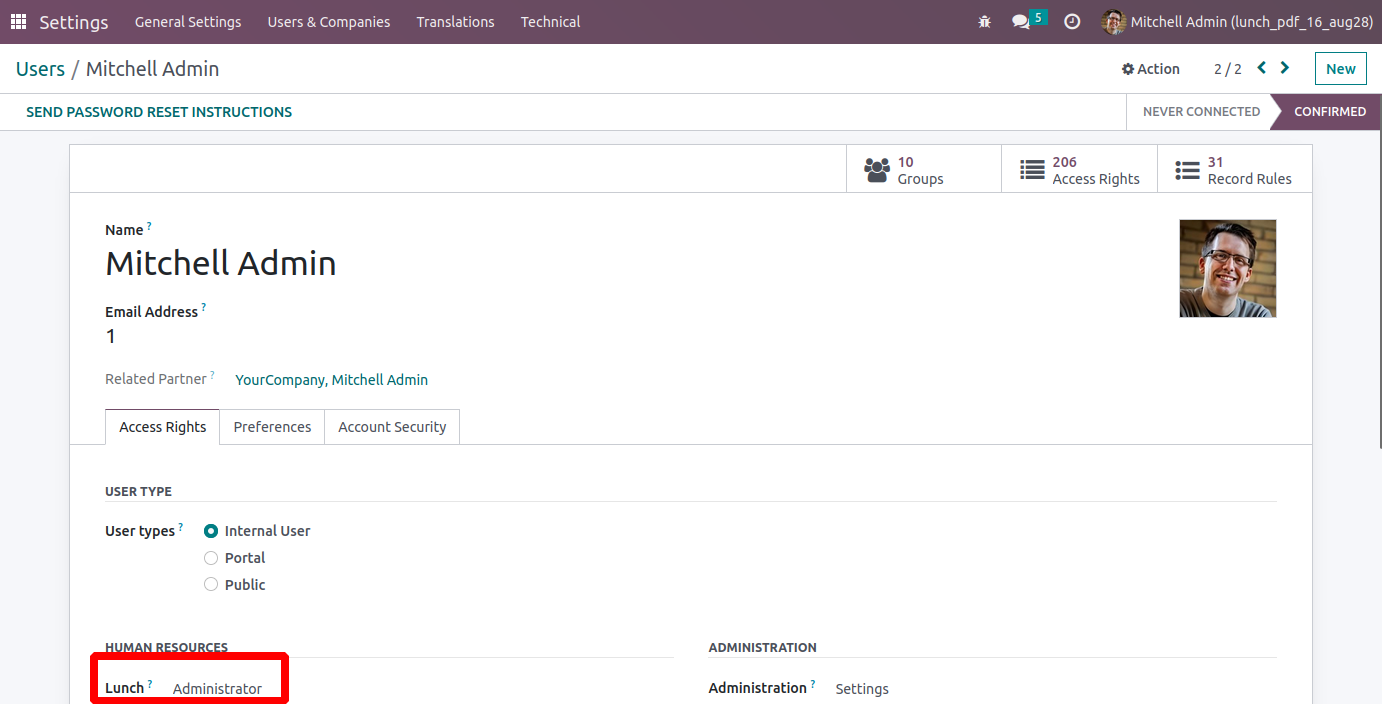Click the Name field help tooltip mark
Image resolution: width=1382 pixels, height=704 pixels.
click(x=149, y=226)
